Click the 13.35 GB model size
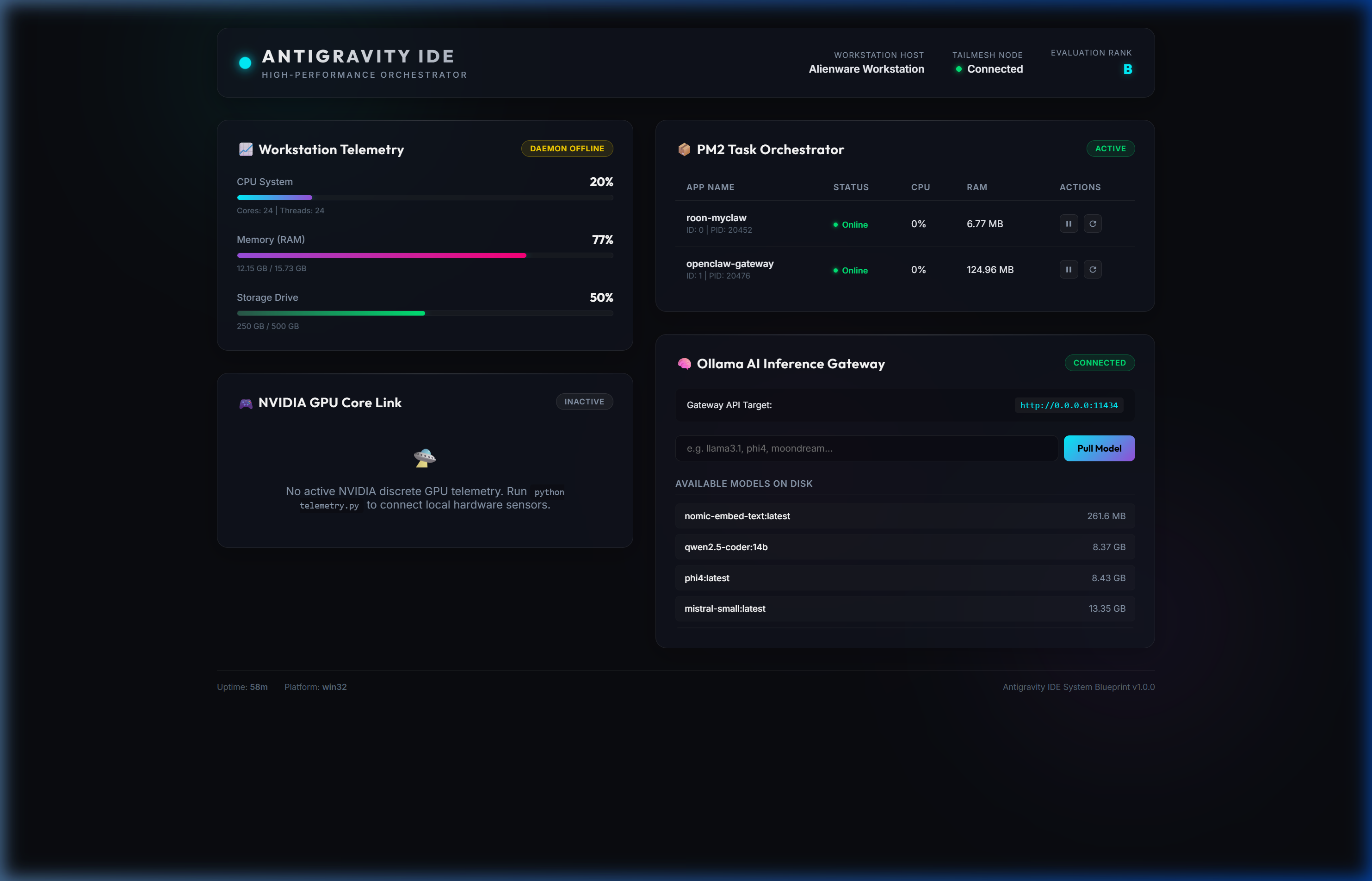 click(x=1106, y=608)
